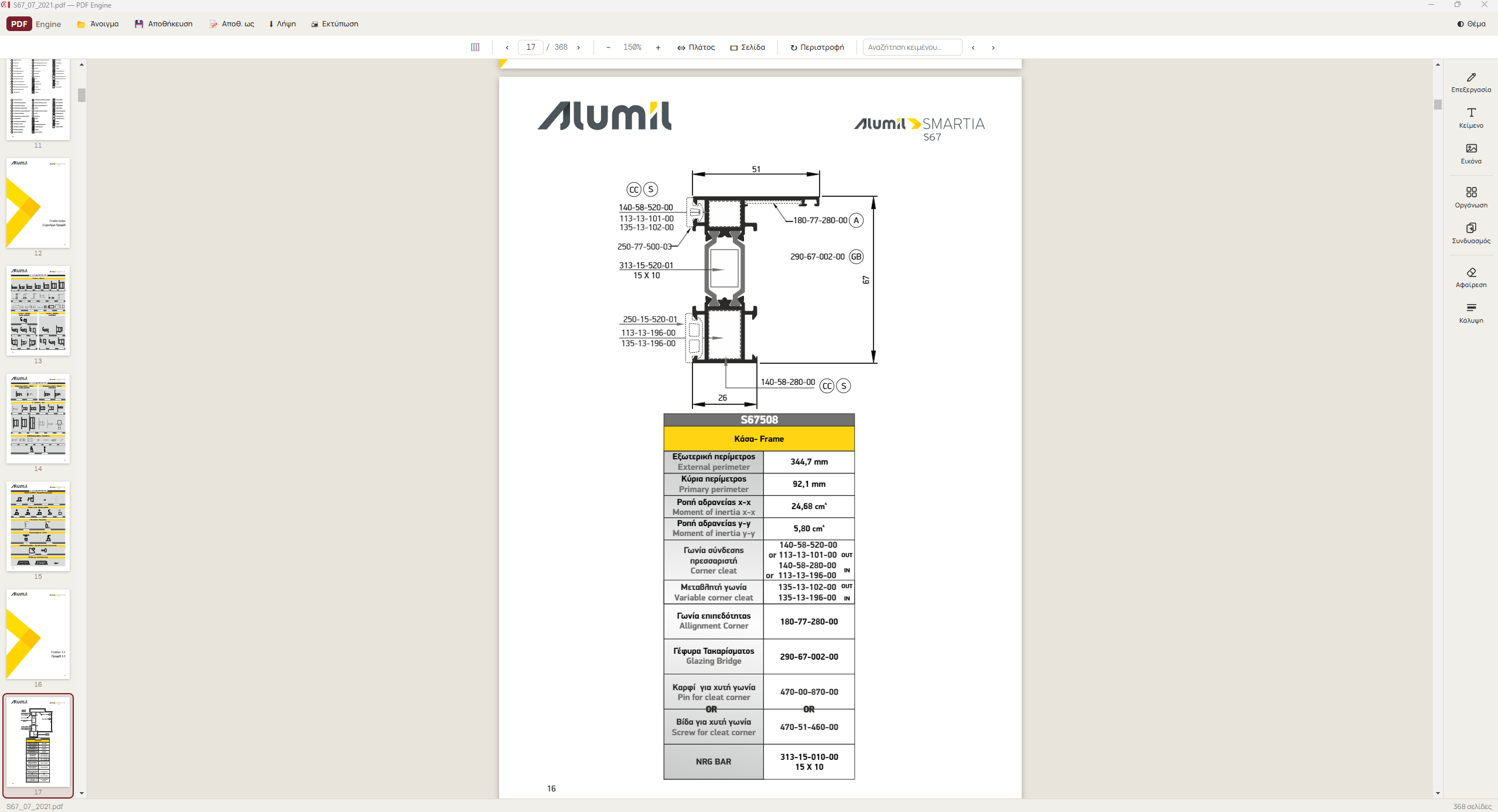
Task: Go to previous page arrow
Action: click(507, 47)
